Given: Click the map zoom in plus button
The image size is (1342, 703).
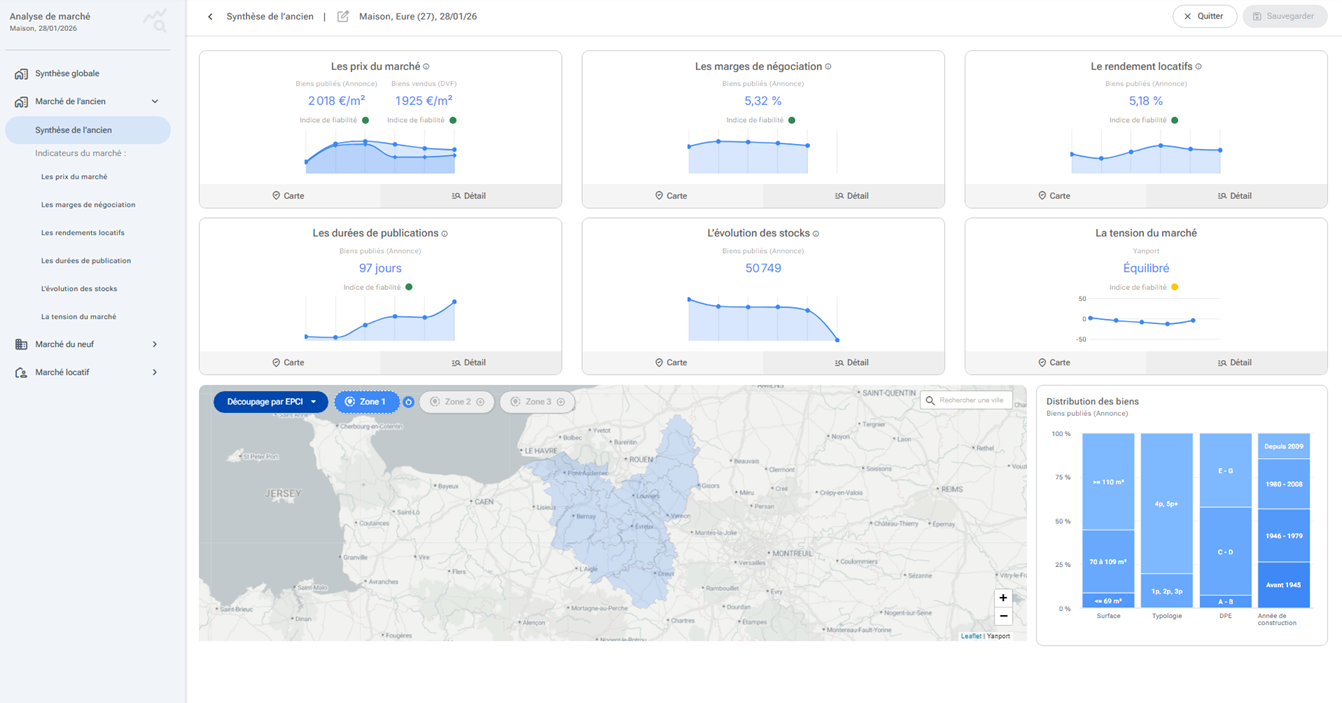Looking at the screenshot, I should pyautogui.click(x=1003, y=598).
